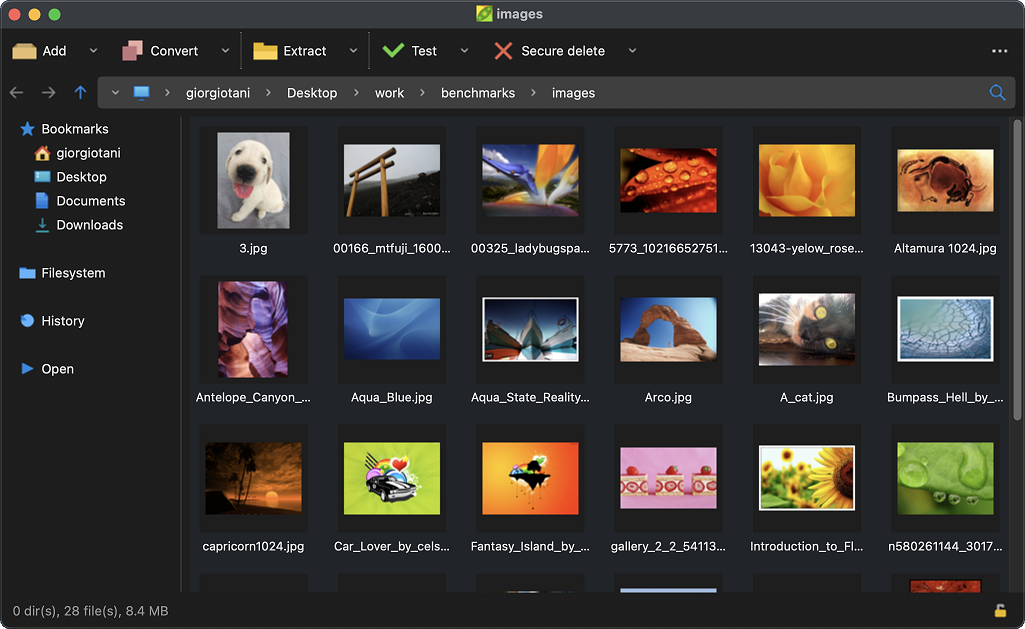Image resolution: width=1025 pixels, height=629 pixels.
Task: Navigate to "work" in the breadcrumb path
Action: [389, 92]
